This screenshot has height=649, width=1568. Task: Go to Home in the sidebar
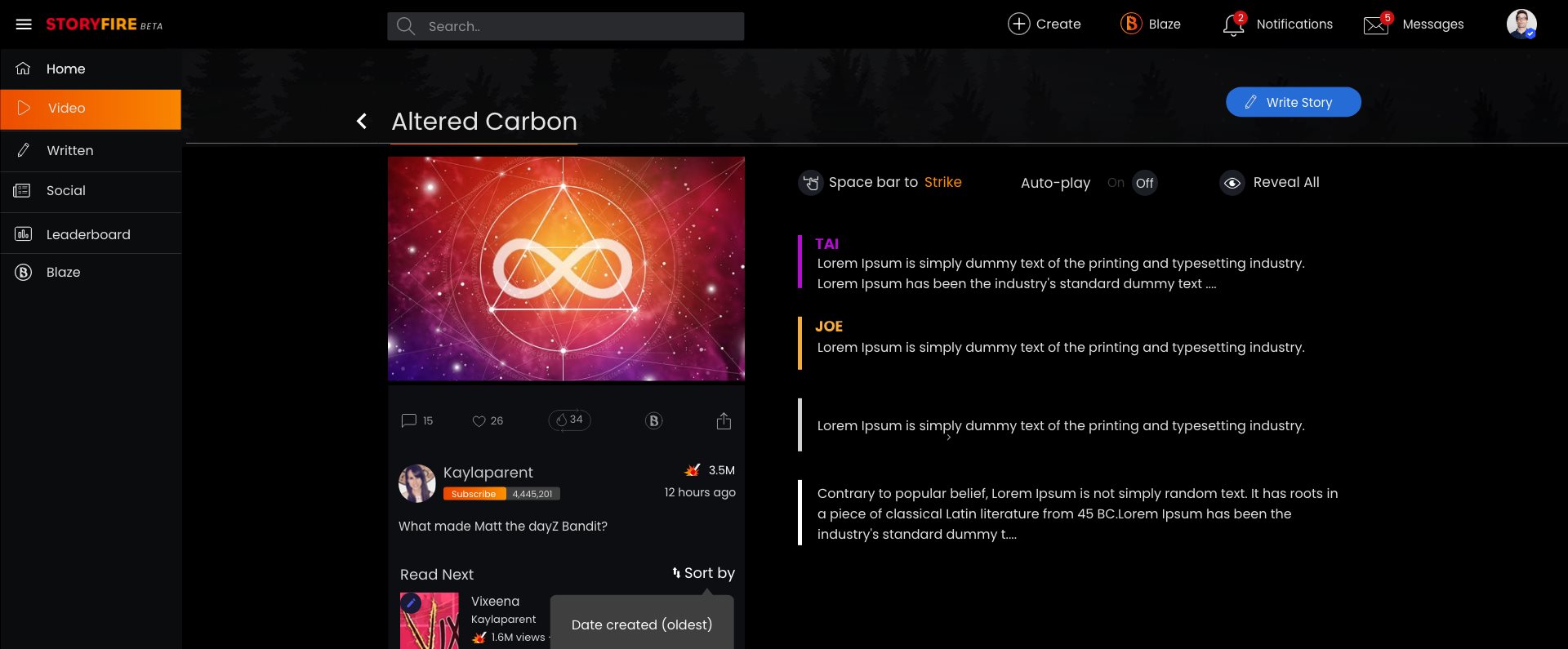(x=91, y=69)
